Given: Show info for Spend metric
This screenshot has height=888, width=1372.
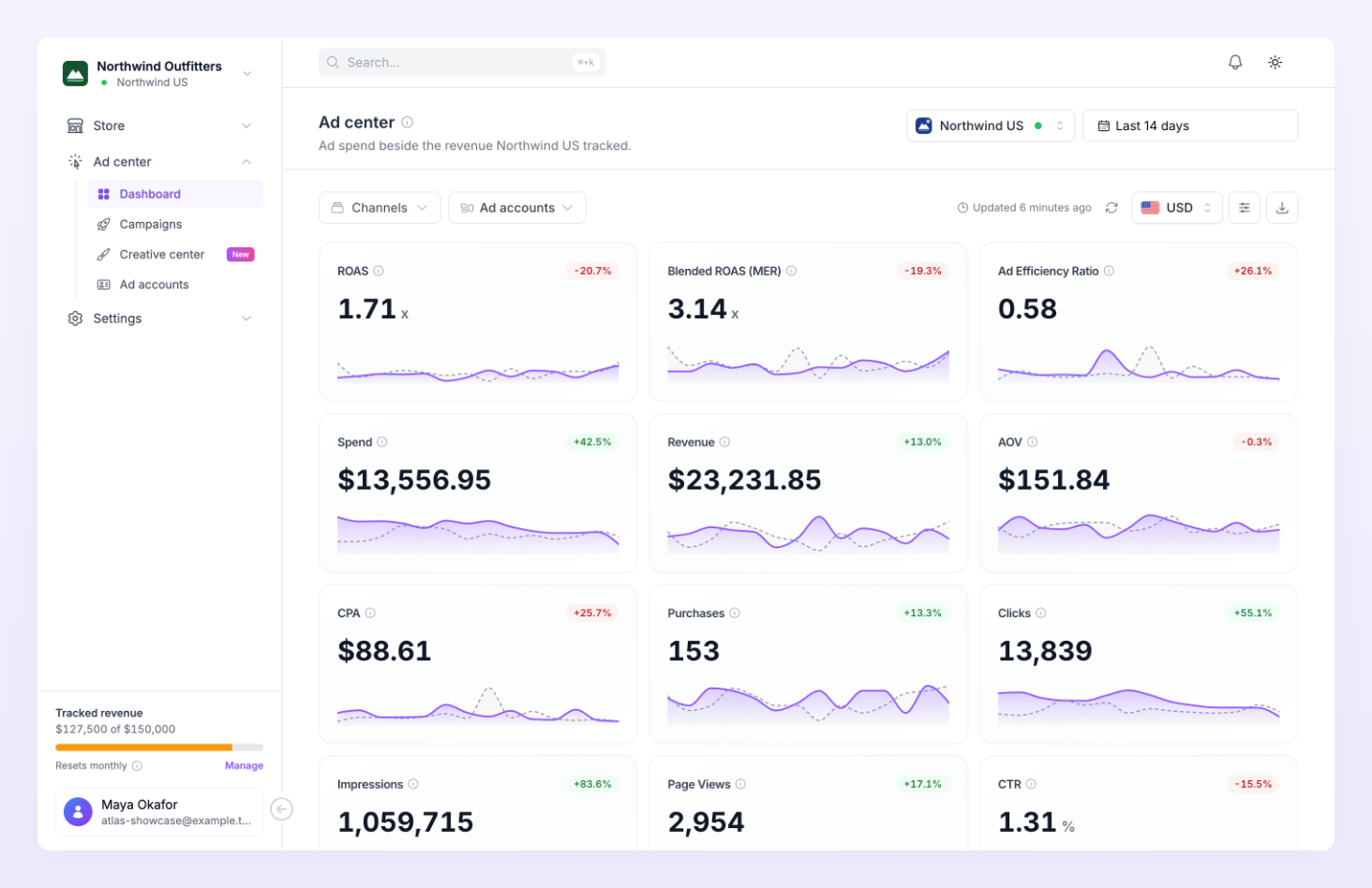Looking at the screenshot, I should pos(382,442).
